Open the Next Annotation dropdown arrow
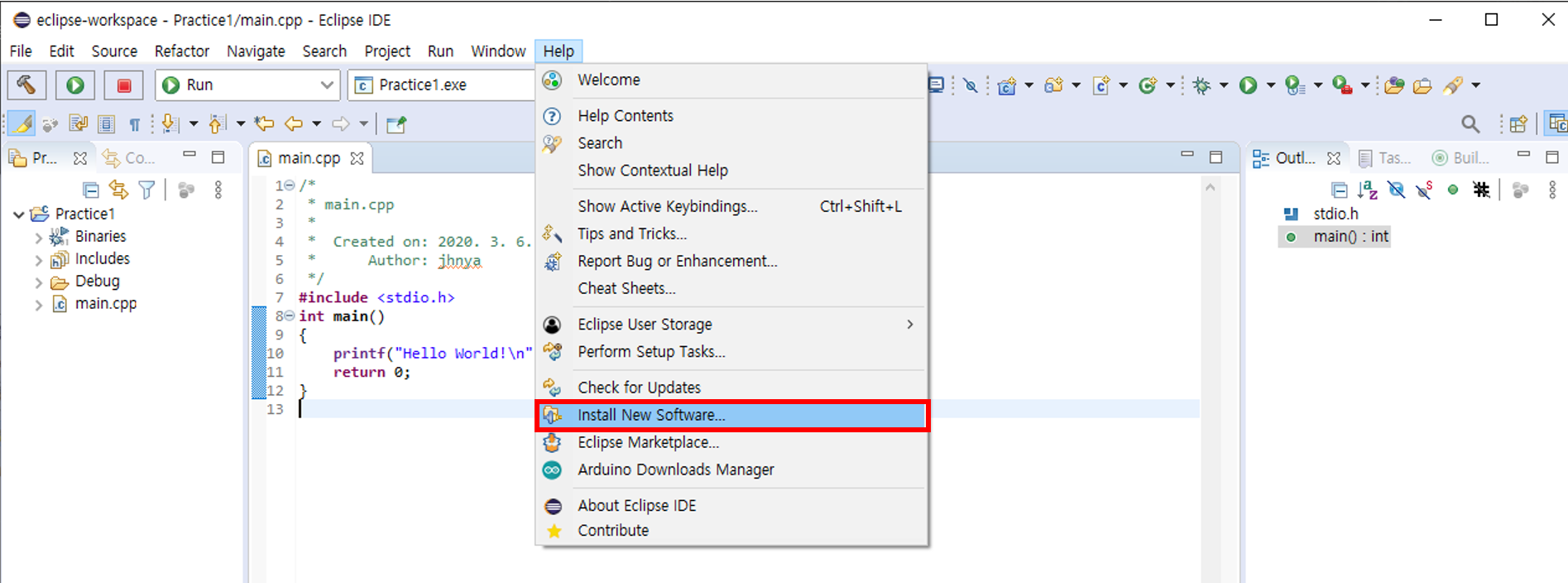Viewport: 1568px width, 583px height. pyautogui.click(x=194, y=124)
